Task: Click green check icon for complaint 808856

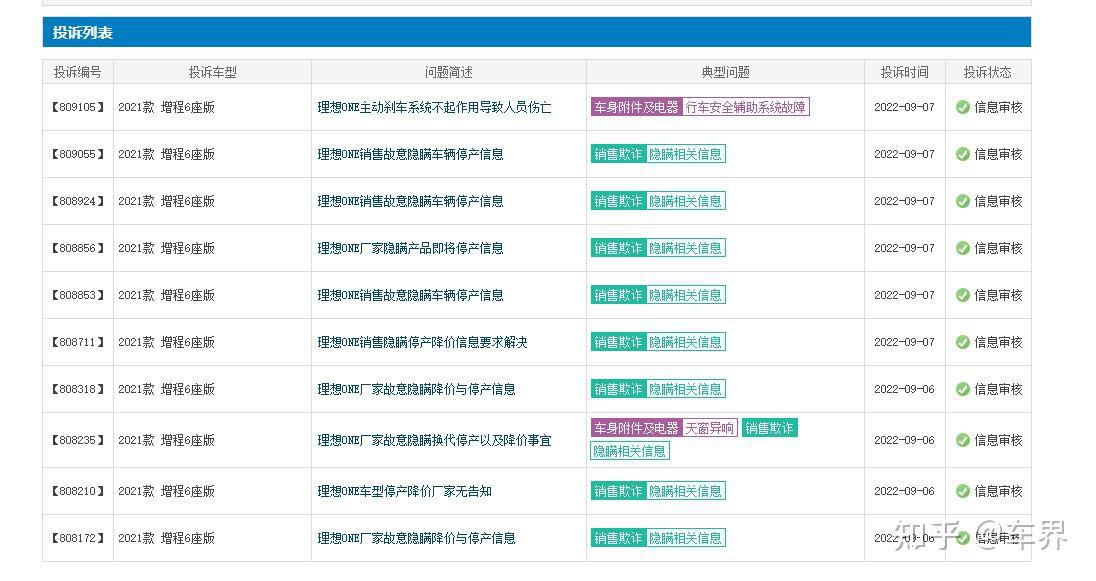Action: coord(962,248)
